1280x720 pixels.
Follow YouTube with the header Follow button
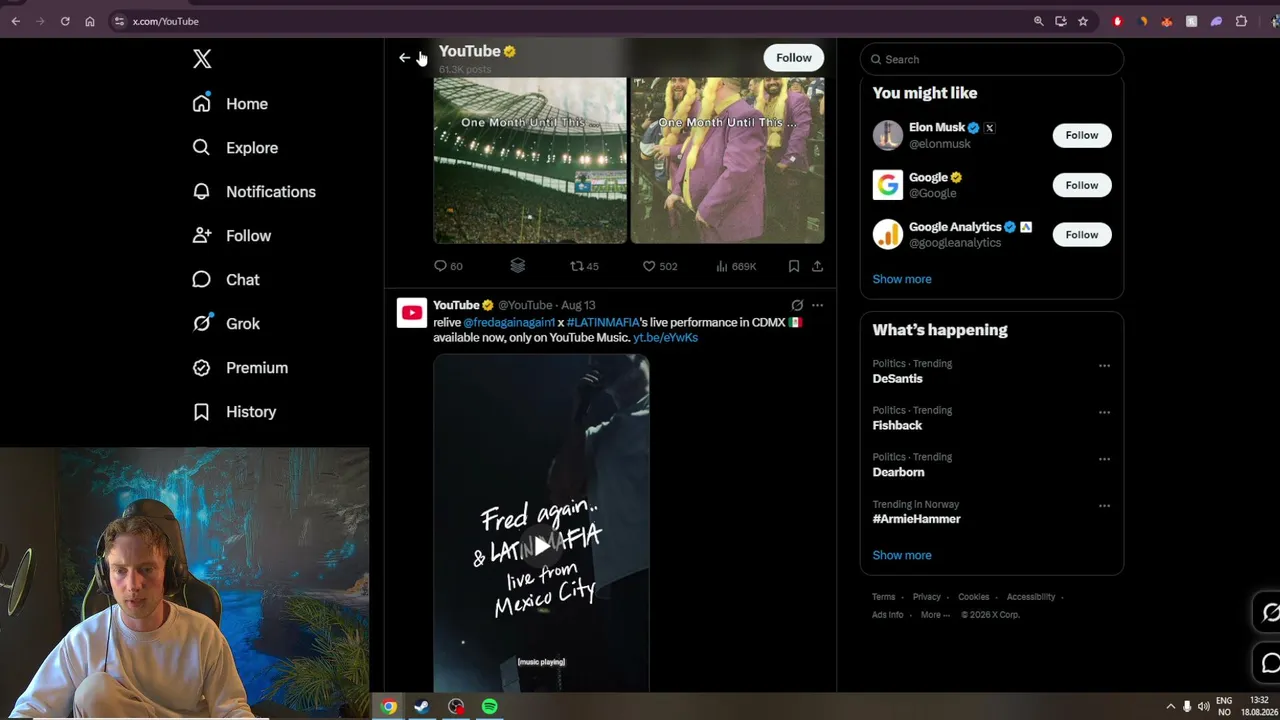[x=794, y=58]
